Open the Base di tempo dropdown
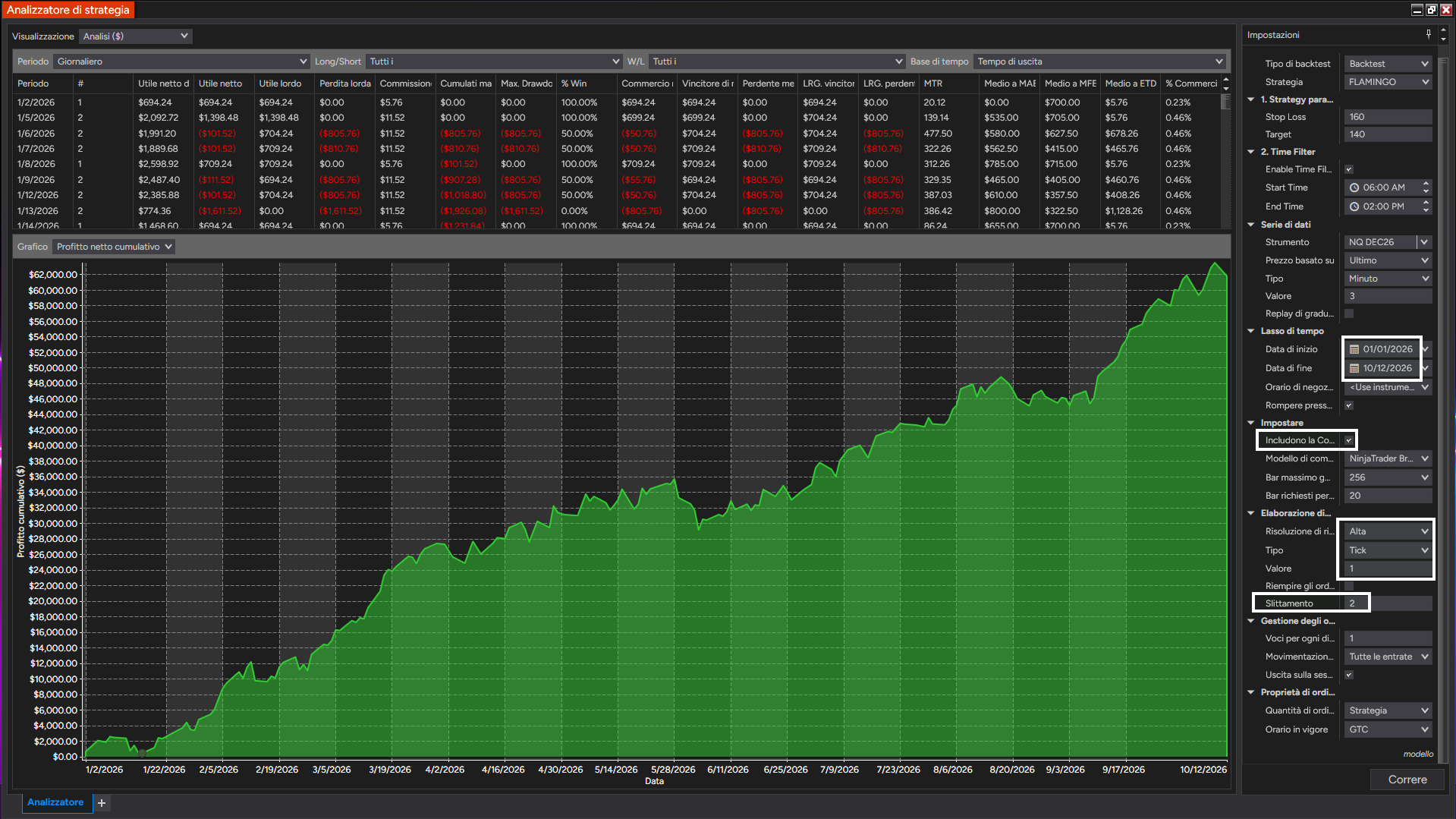Viewport: 1456px width, 819px height. tap(1100, 61)
